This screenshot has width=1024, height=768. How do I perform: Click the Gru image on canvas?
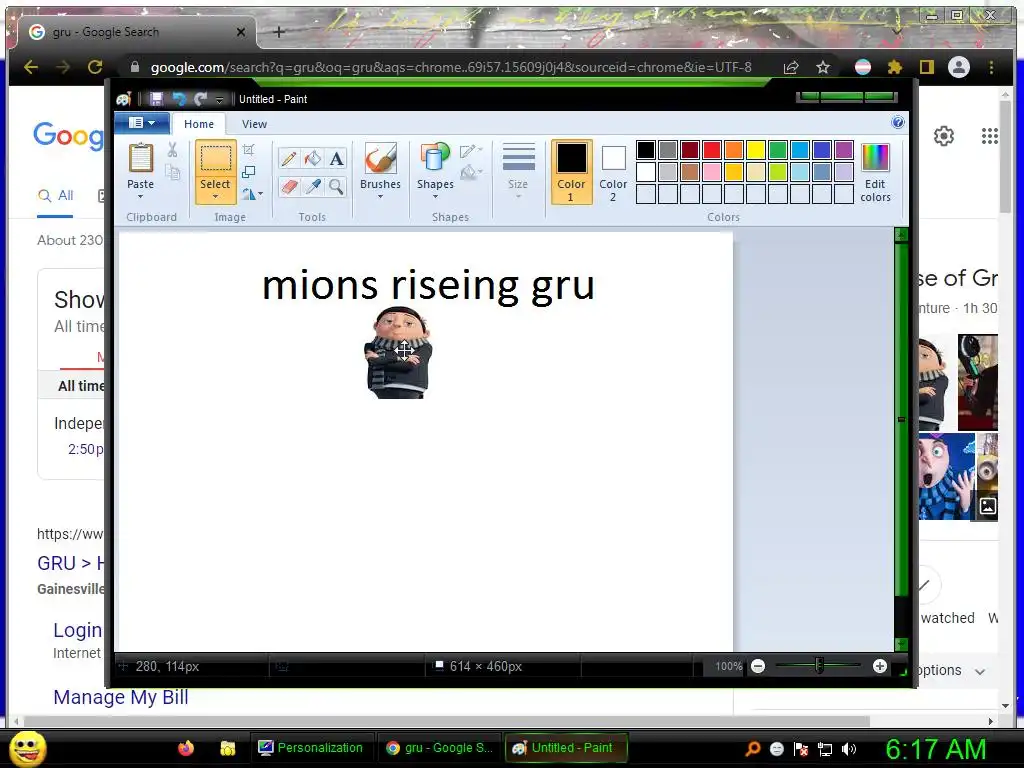click(x=398, y=352)
